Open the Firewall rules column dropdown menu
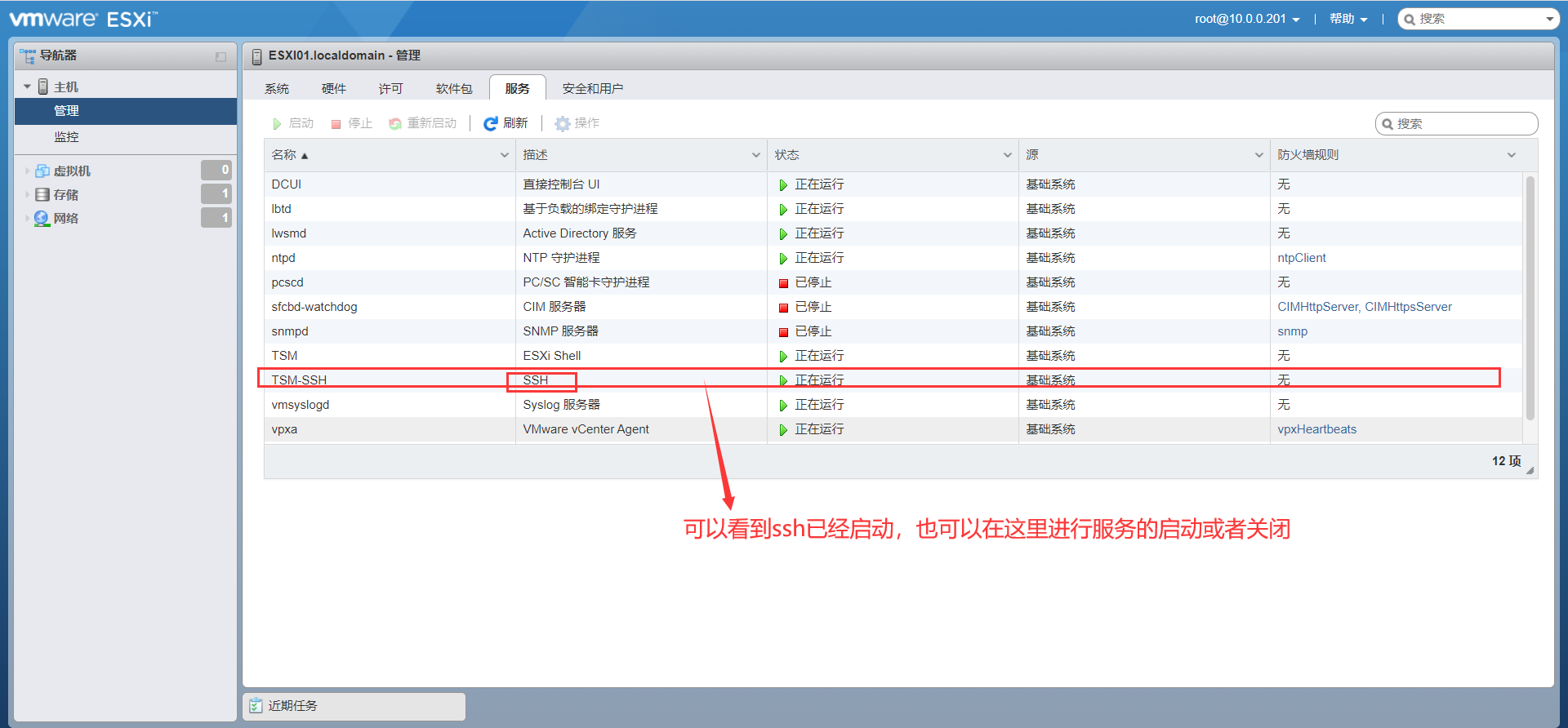Screen dimensions: 1568x728 1512,155
